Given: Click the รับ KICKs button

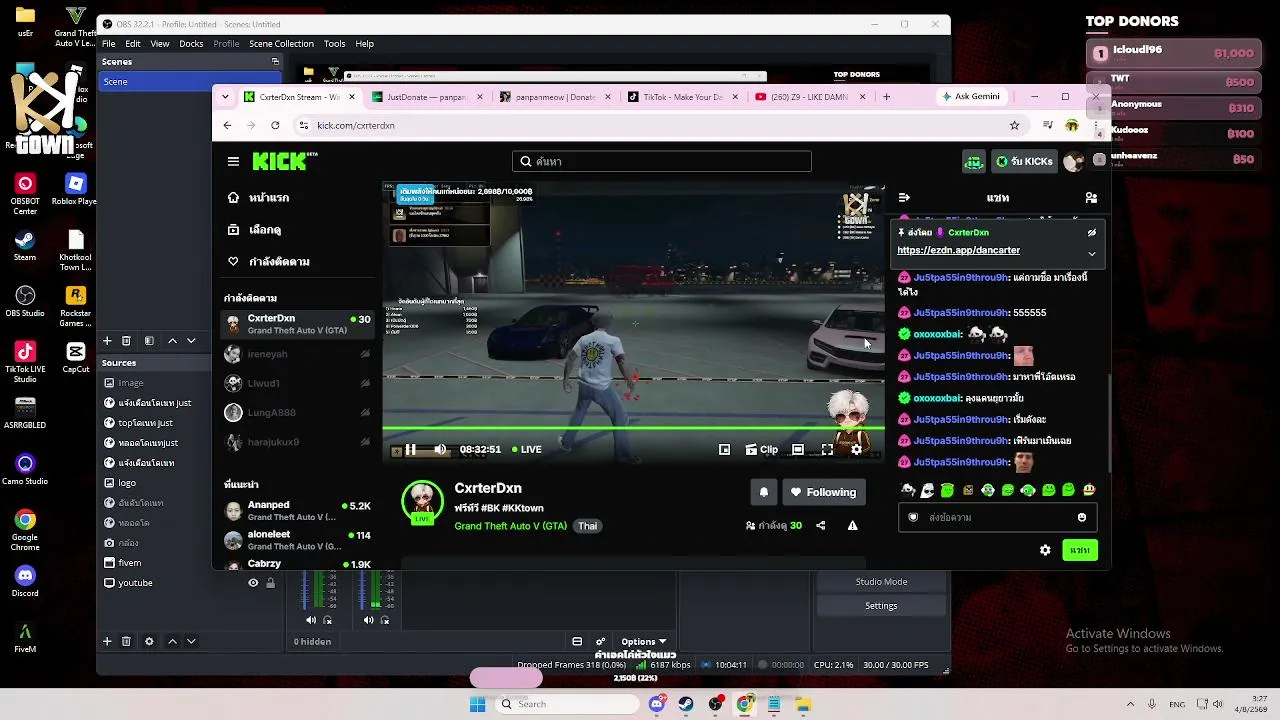Looking at the screenshot, I should (1024, 161).
